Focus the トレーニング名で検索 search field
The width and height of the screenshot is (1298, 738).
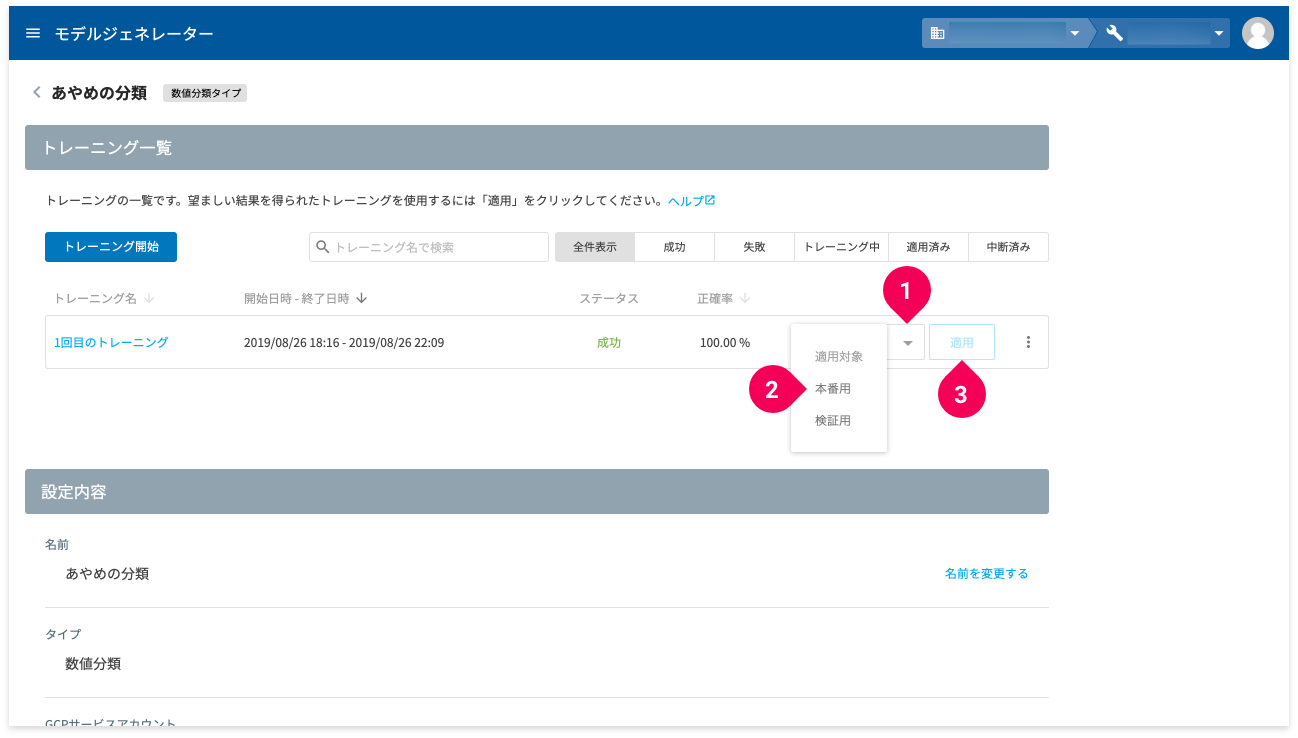pyautogui.click(x=429, y=247)
